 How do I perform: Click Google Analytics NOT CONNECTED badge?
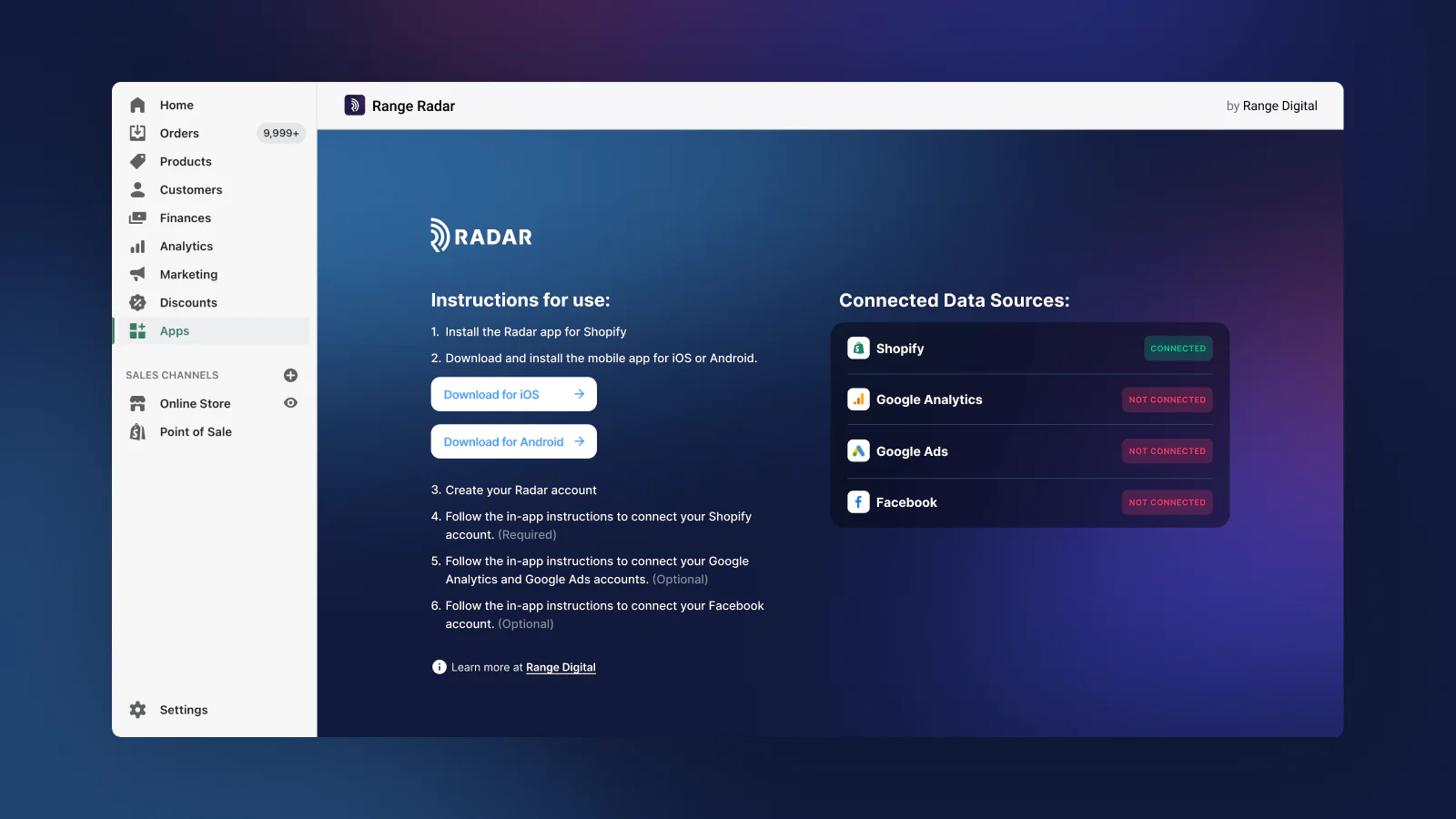click(1167, 399)
